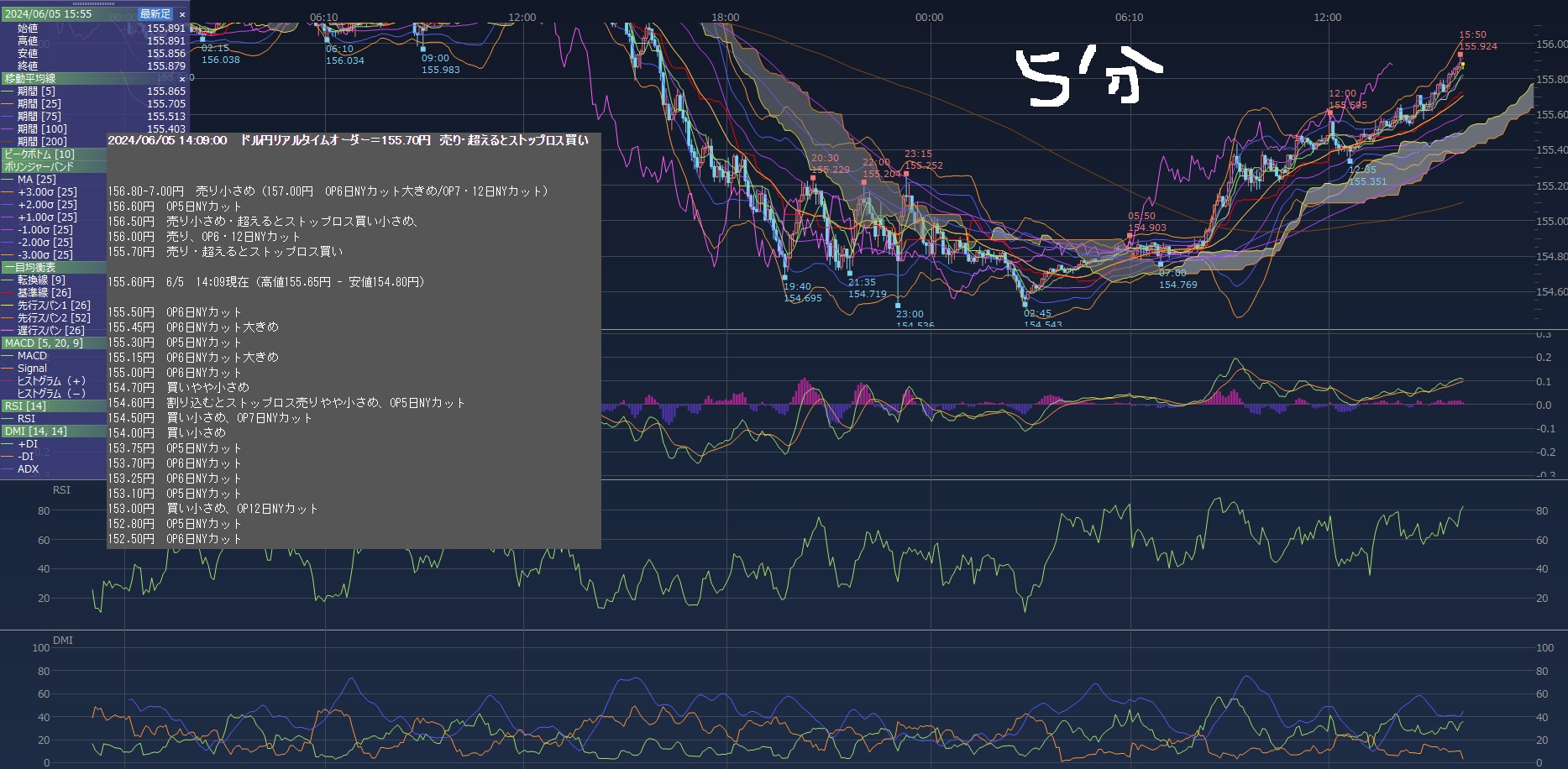This screenshot has width=1568, height=769.
Task: Click the 基準線 [26] red line swatch
Action: point(8,293)
